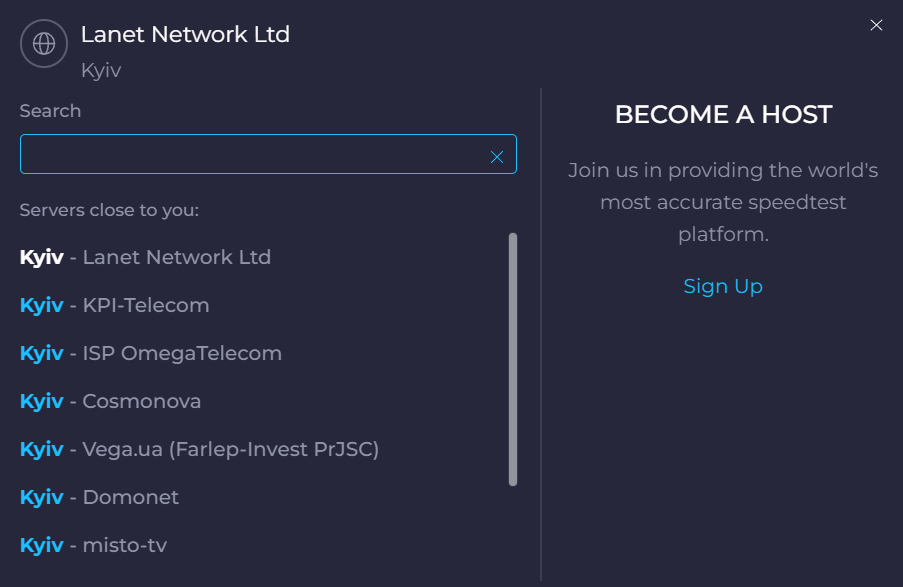Pick the Kyiv - misto-tv server
The height and width of the screenshot is (587, 903).
[x=93, y=544]
